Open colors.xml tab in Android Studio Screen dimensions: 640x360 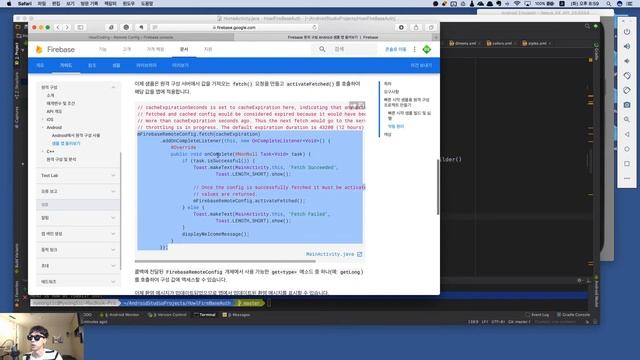(x=500, y=43)
